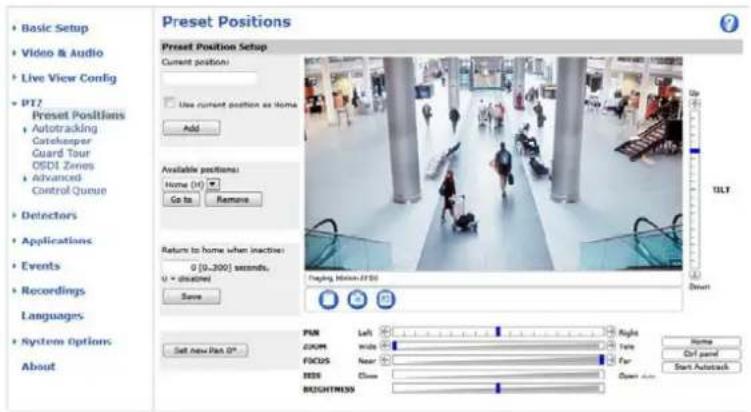Click the Start Autotrack button

coord(701,367)
